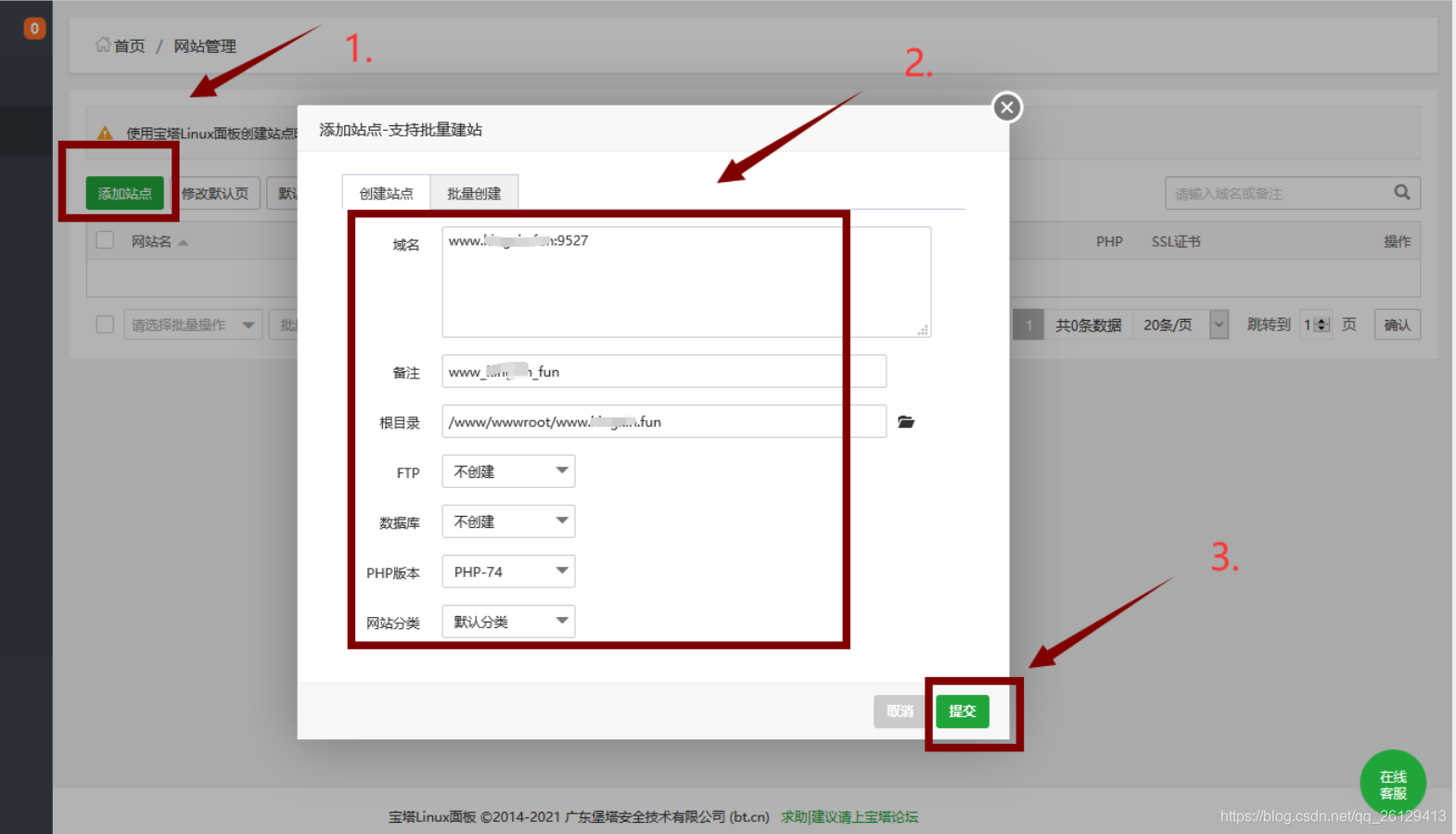Click the 取消 cancel button
The image size is (1456, 834).
[x=899, y=712]
